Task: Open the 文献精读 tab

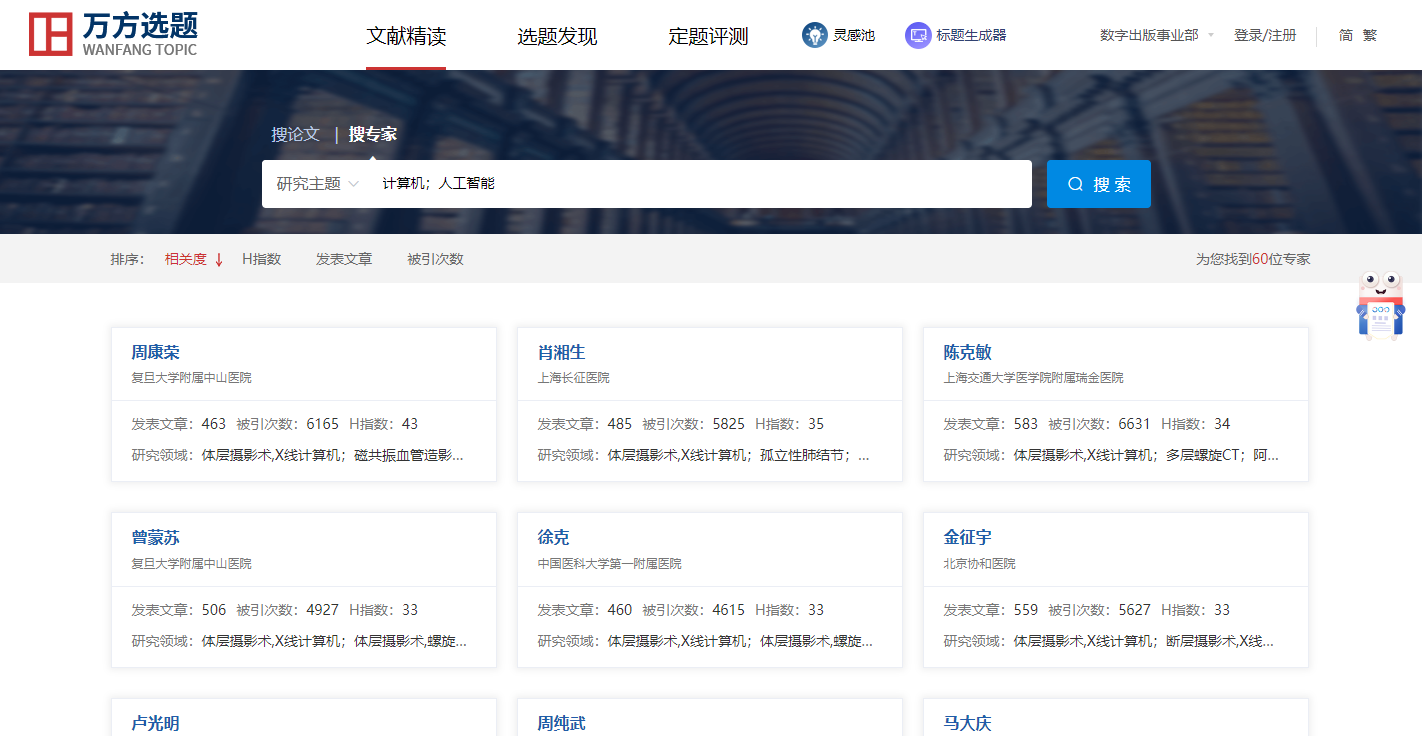Action: click(406, 37)
